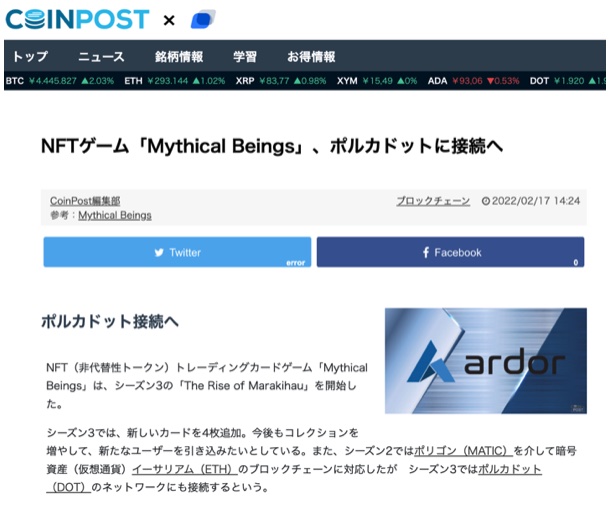
Task: Select the XRP ticker entry
Action: (x=280, y=81)
